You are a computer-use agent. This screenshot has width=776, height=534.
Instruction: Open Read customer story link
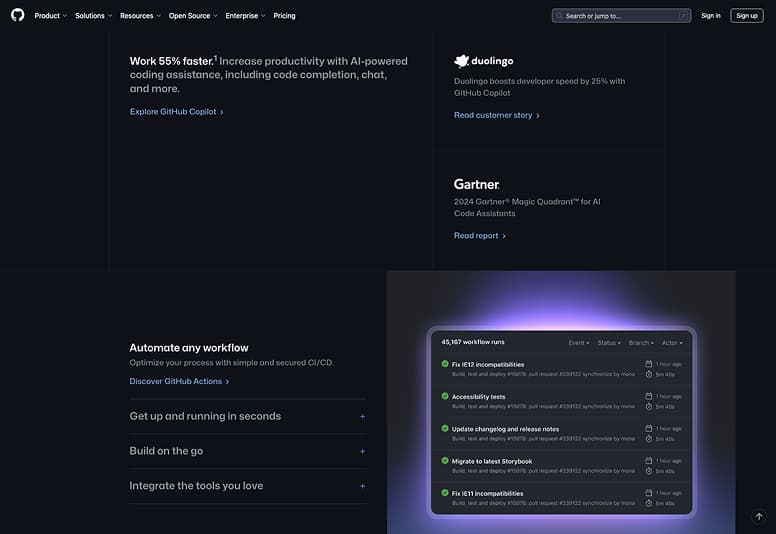click(x=497, y=115)
